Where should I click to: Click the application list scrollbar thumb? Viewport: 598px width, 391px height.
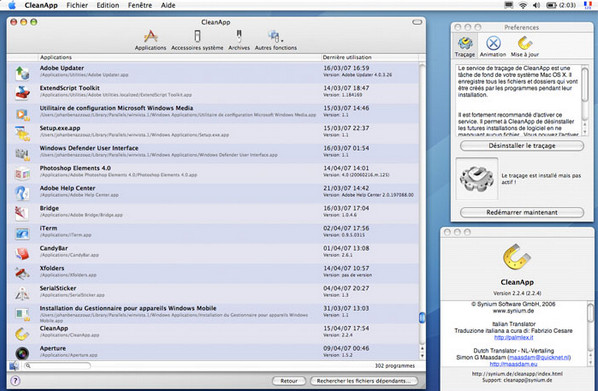[x=422, y=317]
